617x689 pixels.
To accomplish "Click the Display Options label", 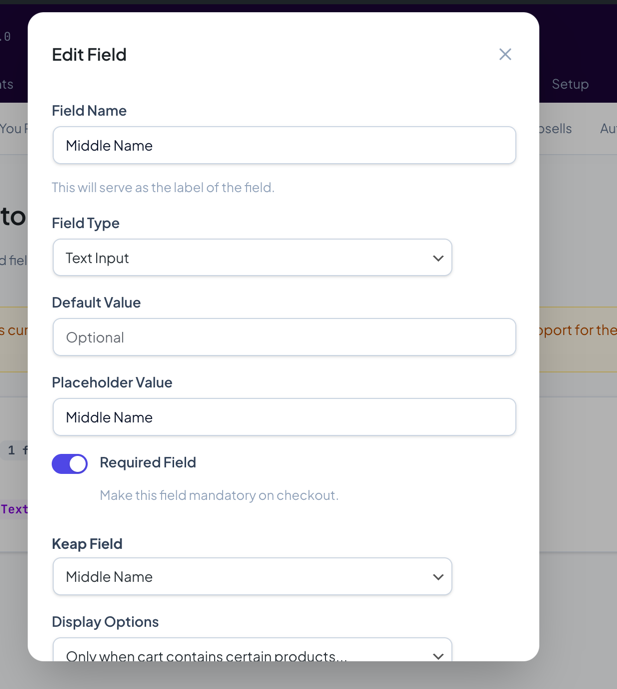I will click(x=105, y=621).
